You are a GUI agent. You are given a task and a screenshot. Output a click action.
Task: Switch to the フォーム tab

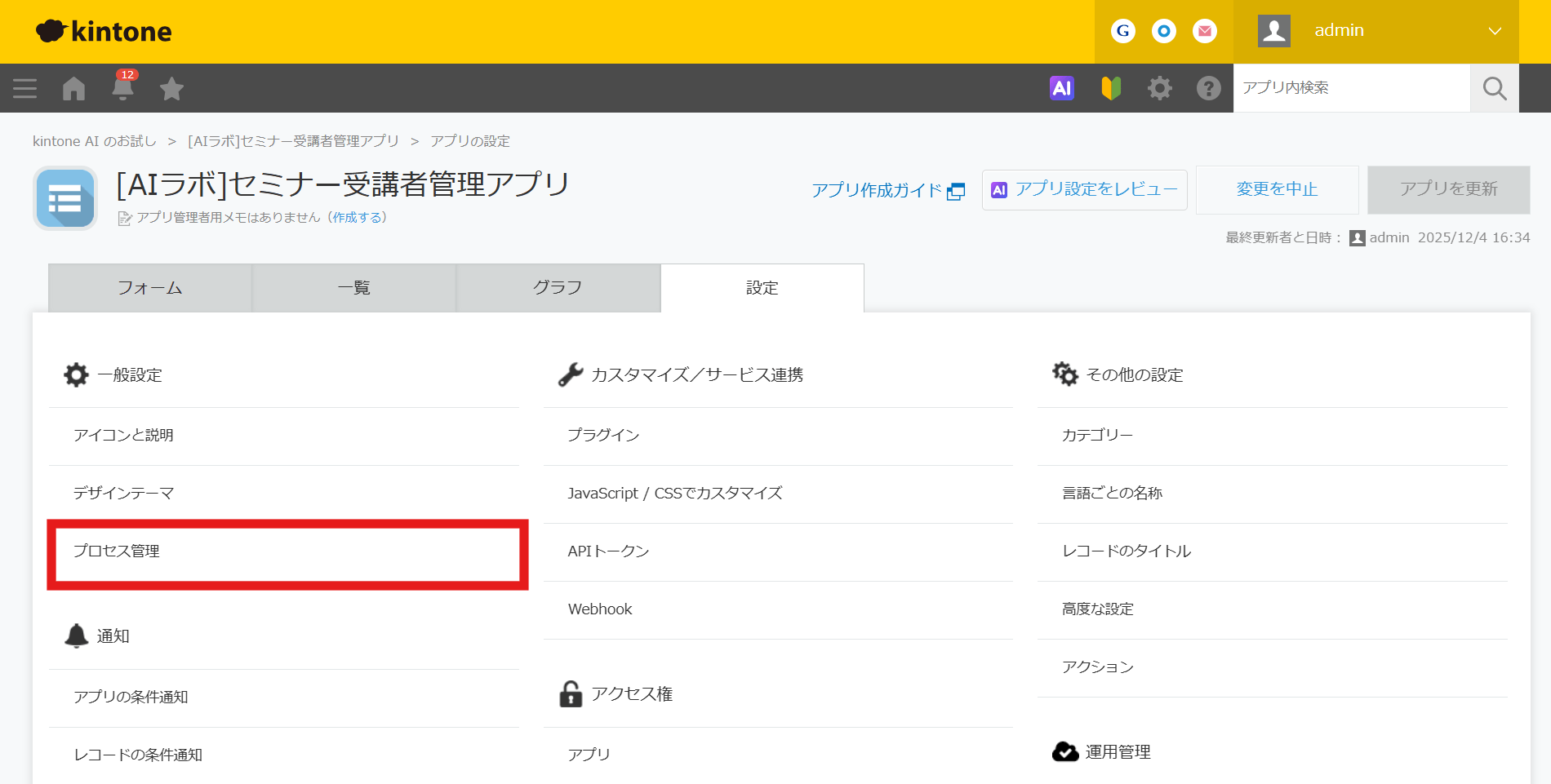tap(150, 288)
